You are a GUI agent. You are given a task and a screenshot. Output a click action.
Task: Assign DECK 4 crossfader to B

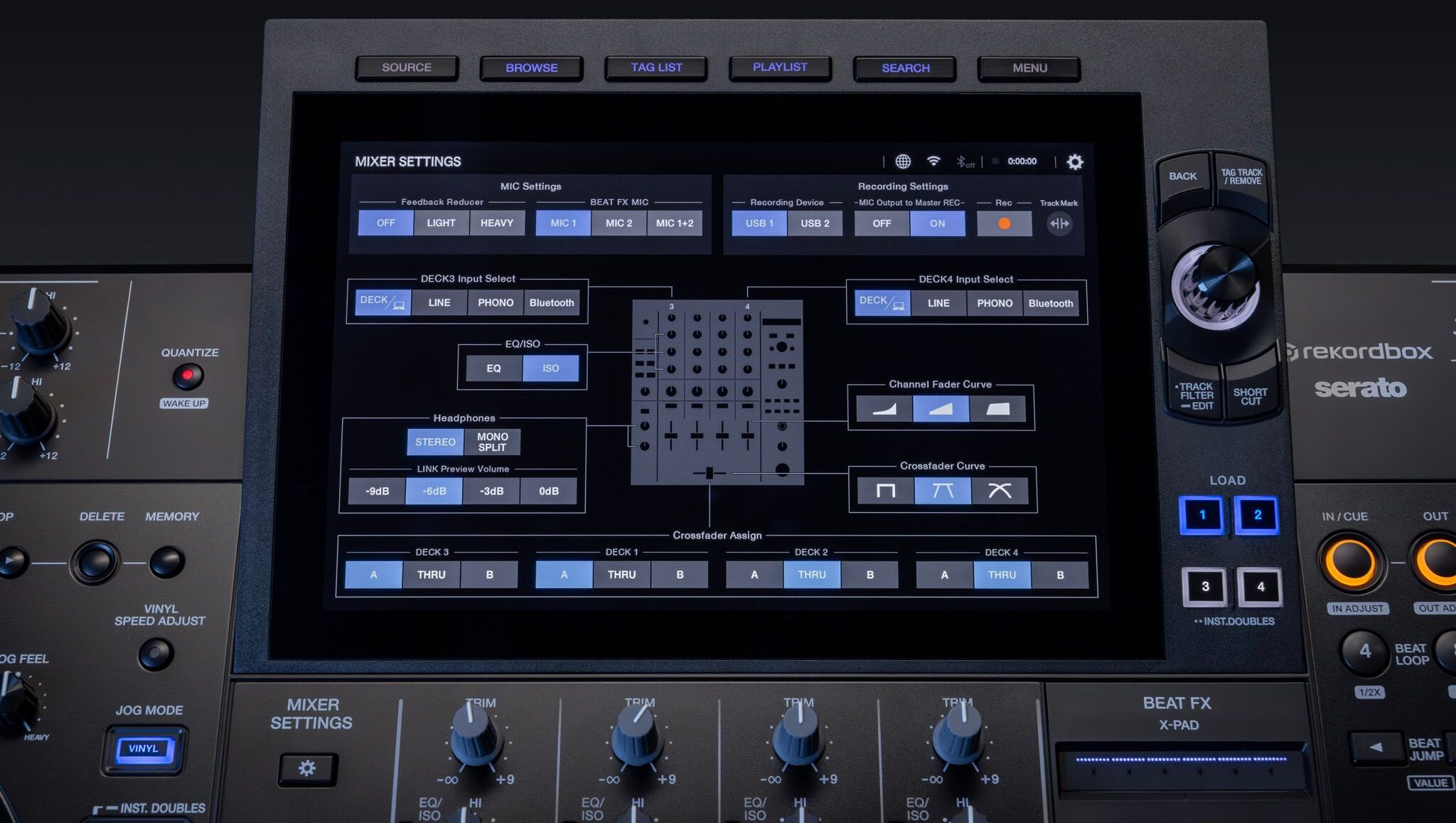(x=1059, y=575)
